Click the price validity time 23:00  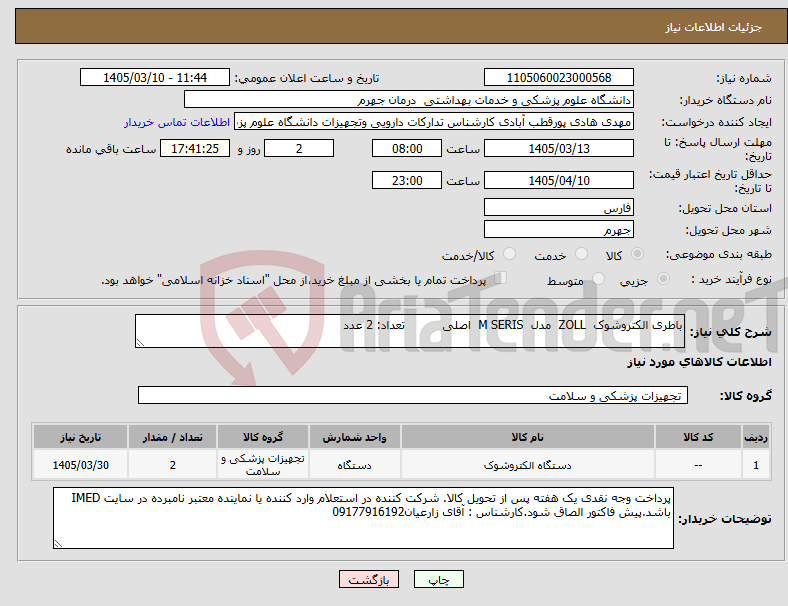[x=407, y=180]
